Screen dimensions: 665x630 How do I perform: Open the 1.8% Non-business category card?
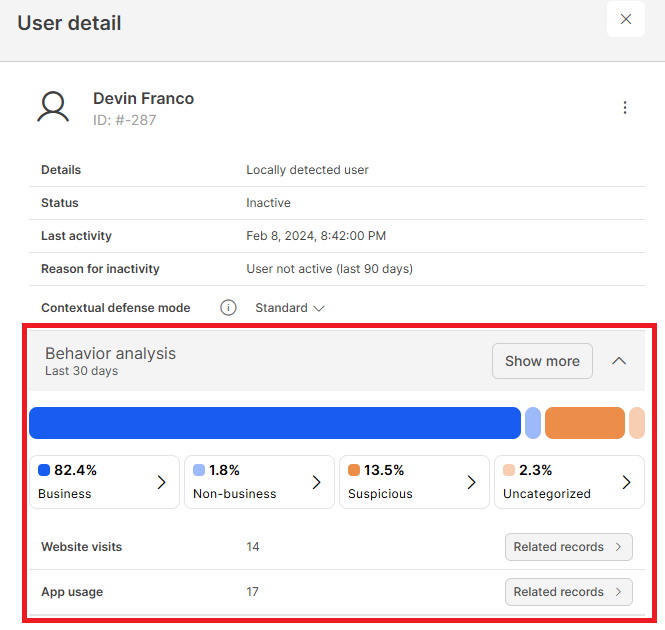point(259,482)
